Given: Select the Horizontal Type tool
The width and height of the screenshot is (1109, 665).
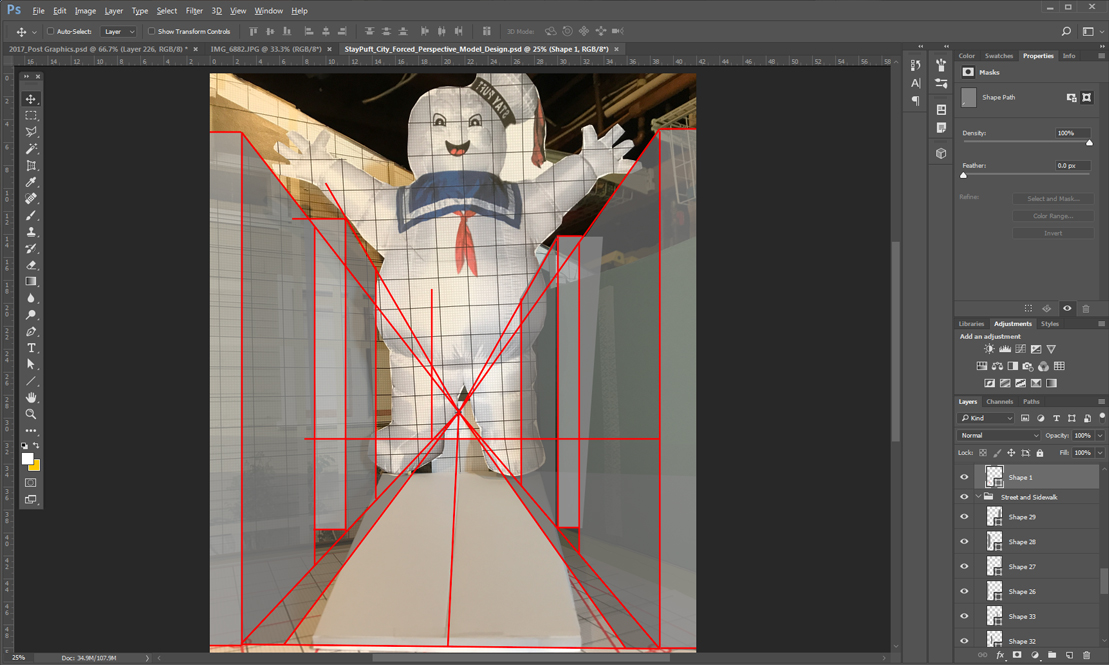Looking at the screenshot, I should [x=30, y=348].
